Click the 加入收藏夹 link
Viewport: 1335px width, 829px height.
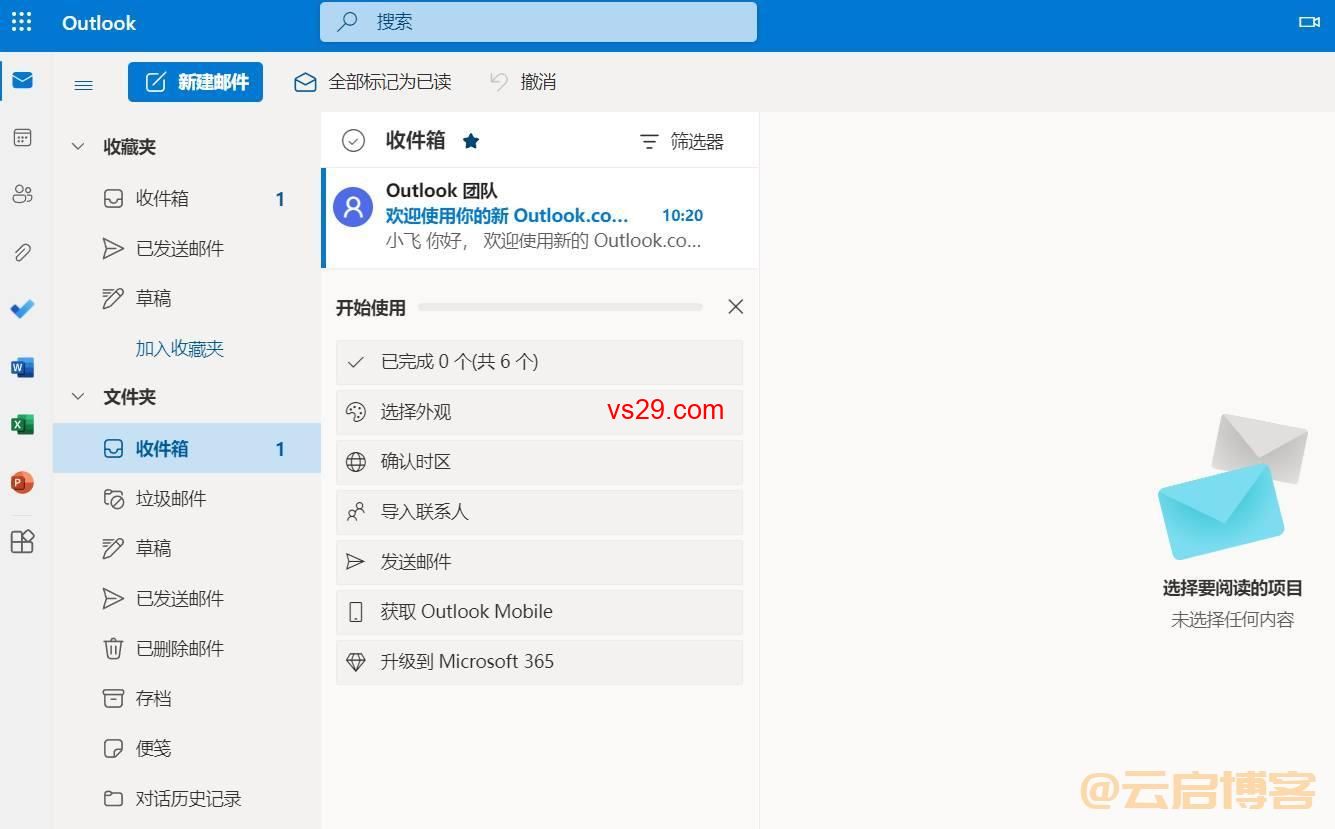tap(180, 348)
